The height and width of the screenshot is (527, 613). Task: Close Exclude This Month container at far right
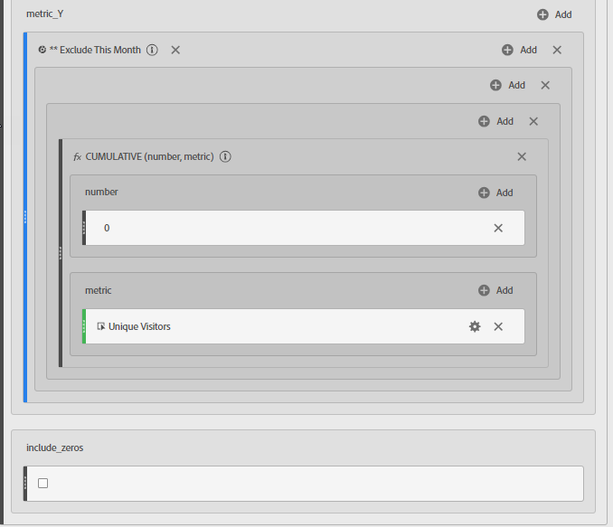coord(557,50)
